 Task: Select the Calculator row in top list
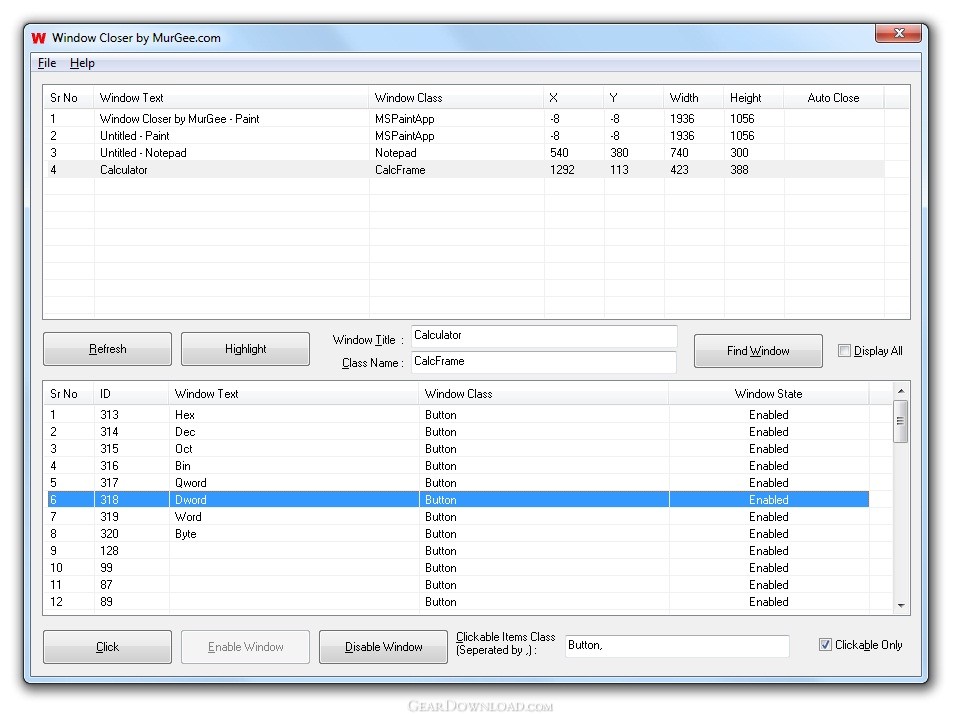click(x=465, y=170)
